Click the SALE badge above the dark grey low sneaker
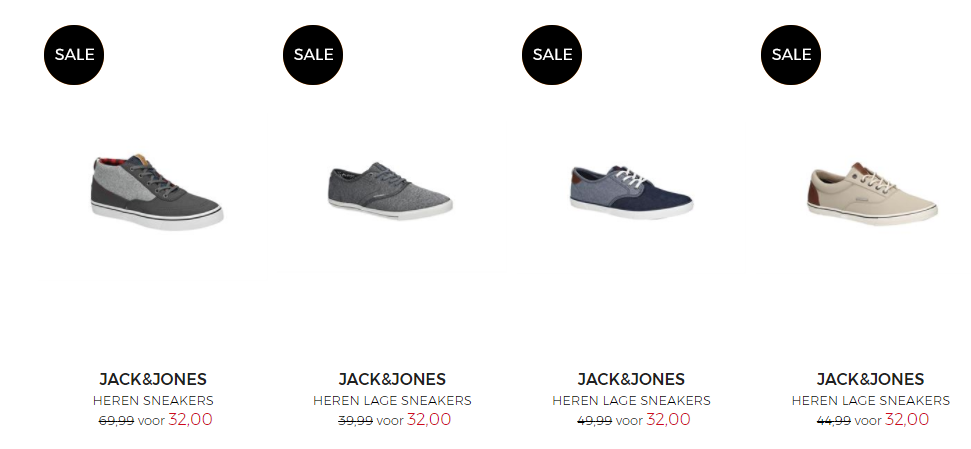This screenshot has height=449, width=971. 313,55
